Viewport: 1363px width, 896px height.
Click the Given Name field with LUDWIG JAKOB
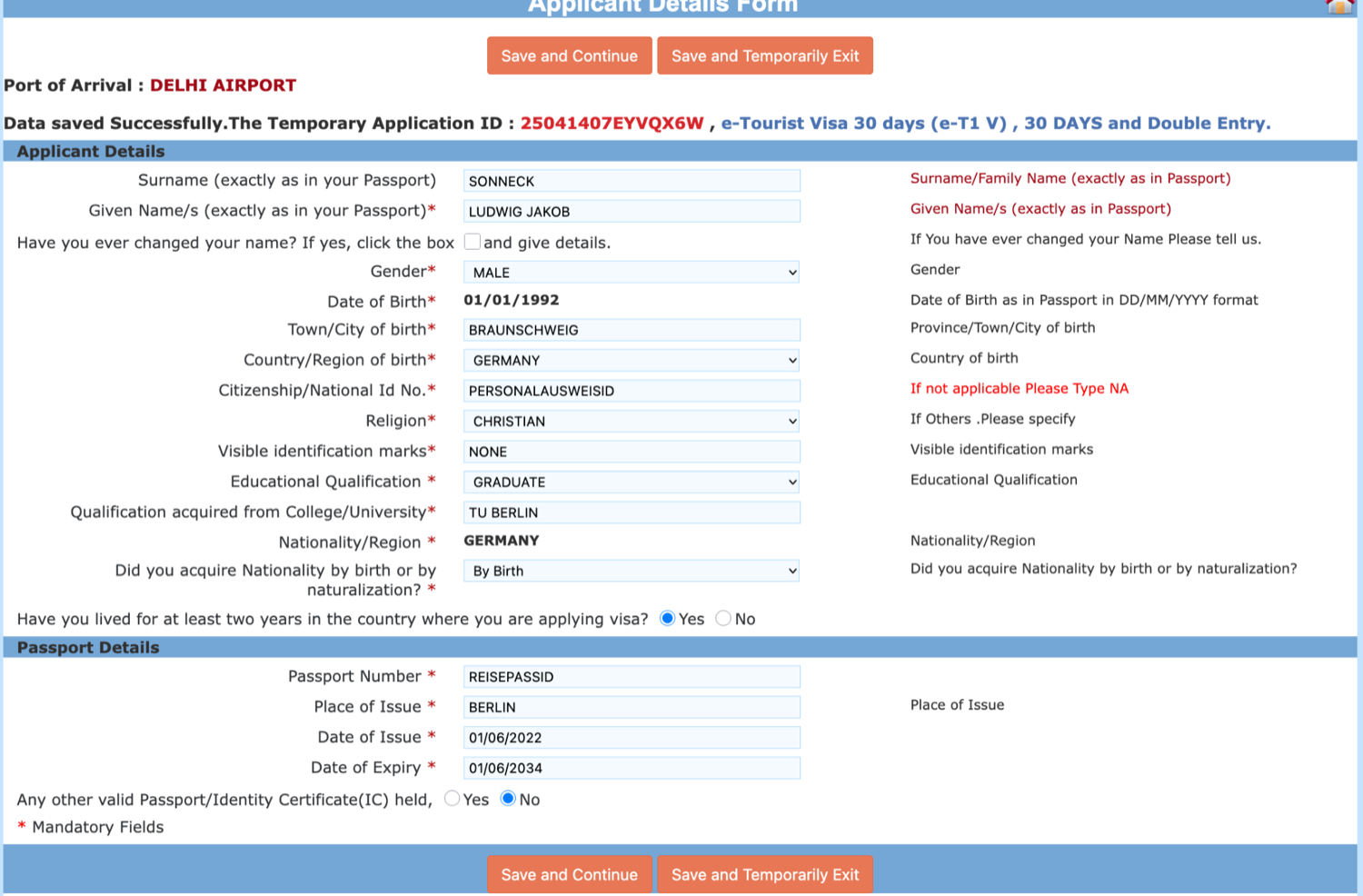[632, 211]
